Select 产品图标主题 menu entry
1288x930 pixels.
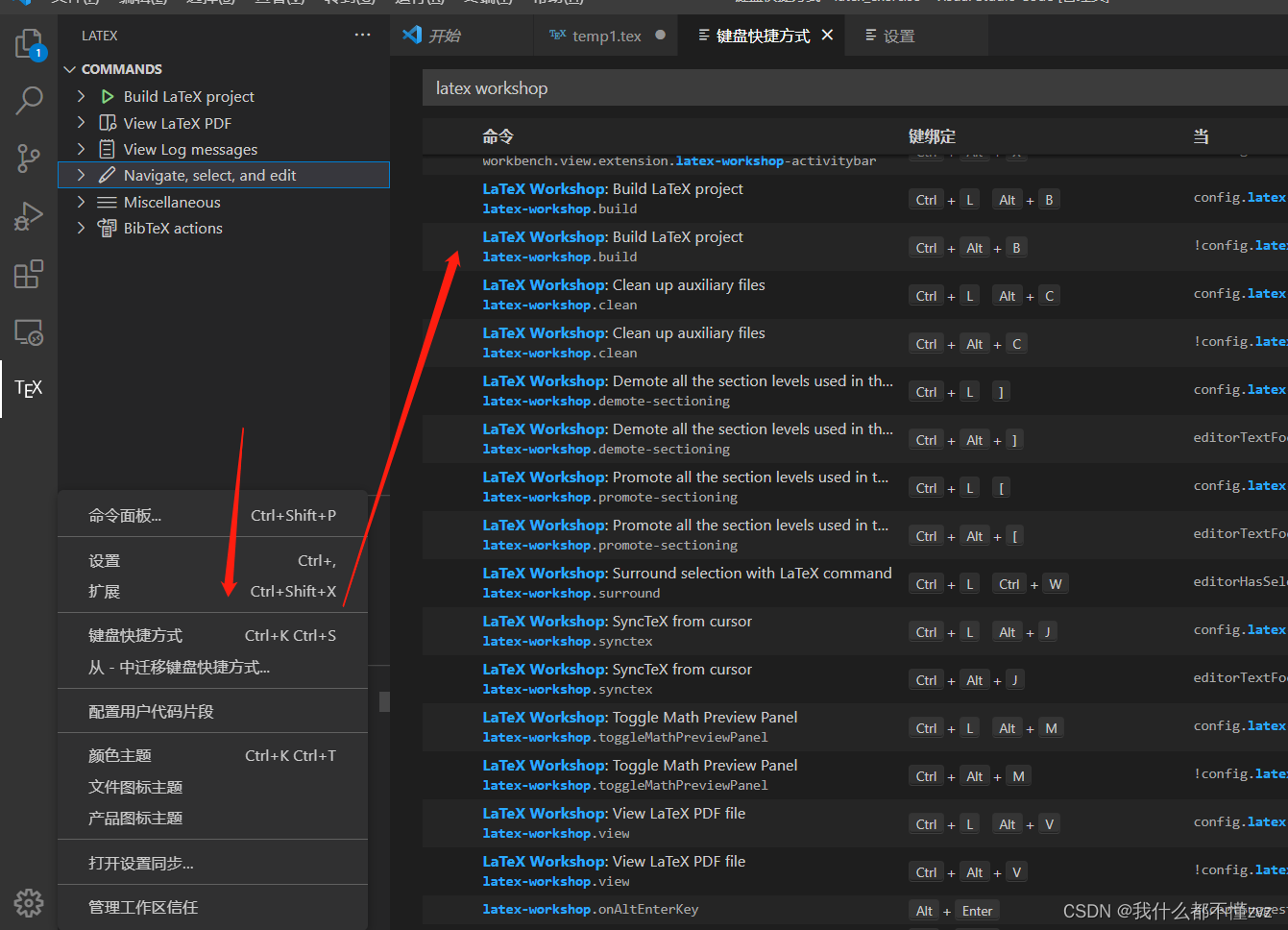pos(212,819)
